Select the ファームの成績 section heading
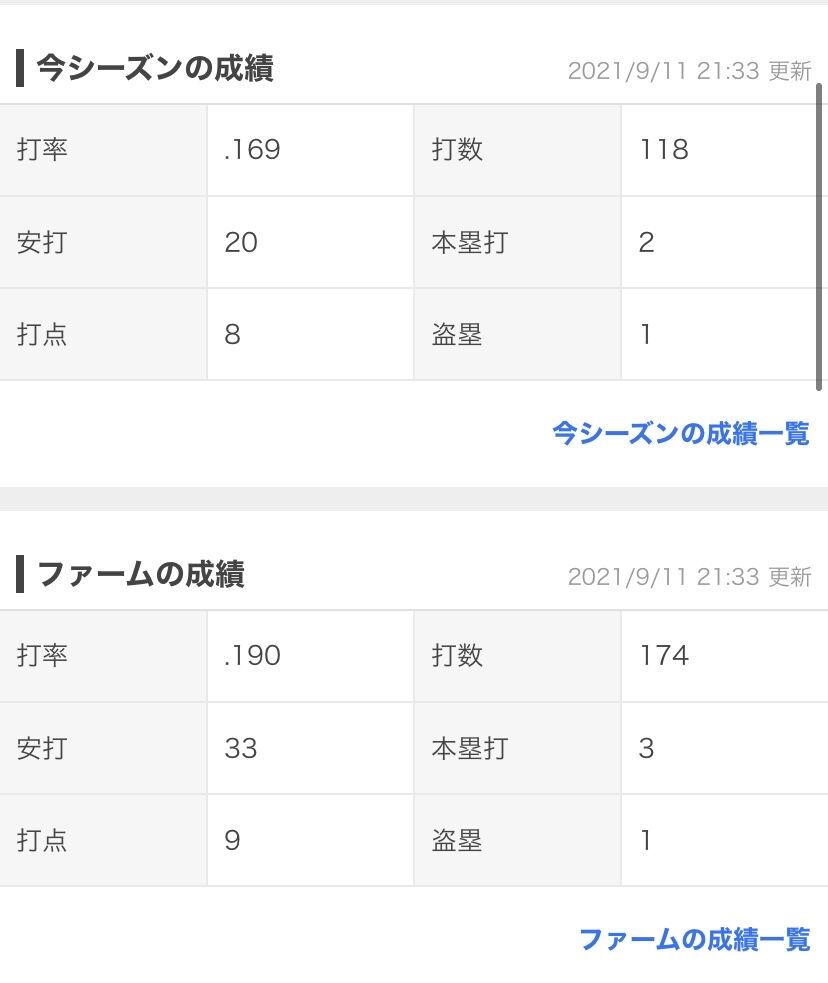This screenshot has width=828, height=983. pyautogui.click(x=140, y=574)
